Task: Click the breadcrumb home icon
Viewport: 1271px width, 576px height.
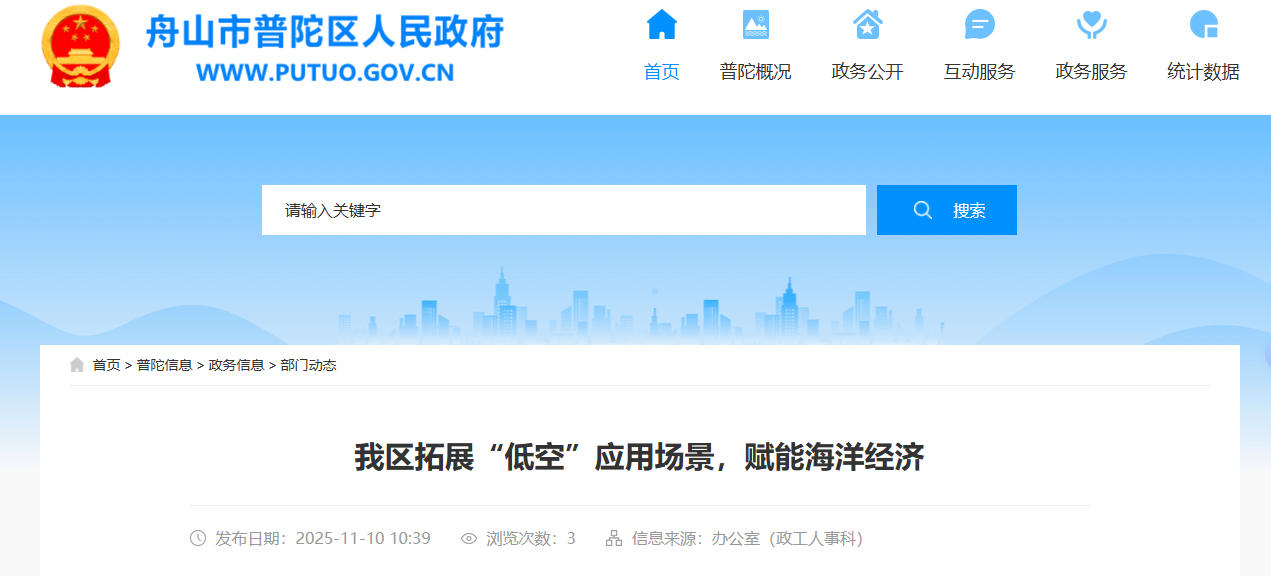Action: pos(77,364)
